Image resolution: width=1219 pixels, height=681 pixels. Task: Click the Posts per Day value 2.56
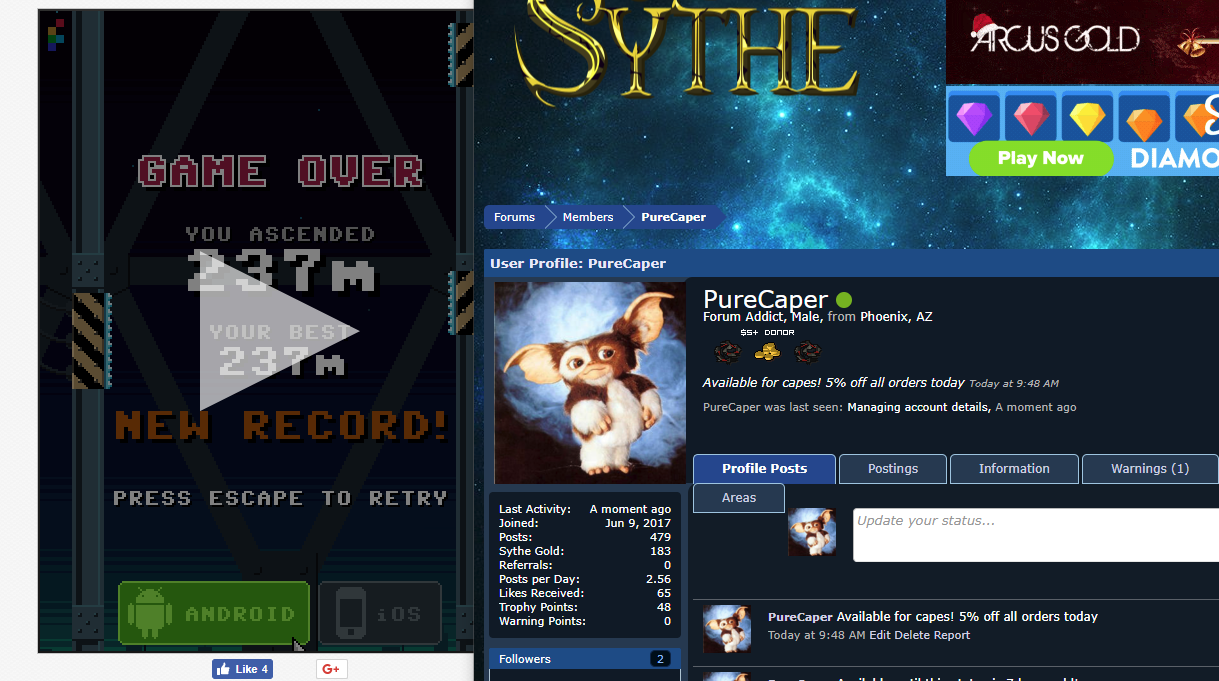(x=658, y=579)
